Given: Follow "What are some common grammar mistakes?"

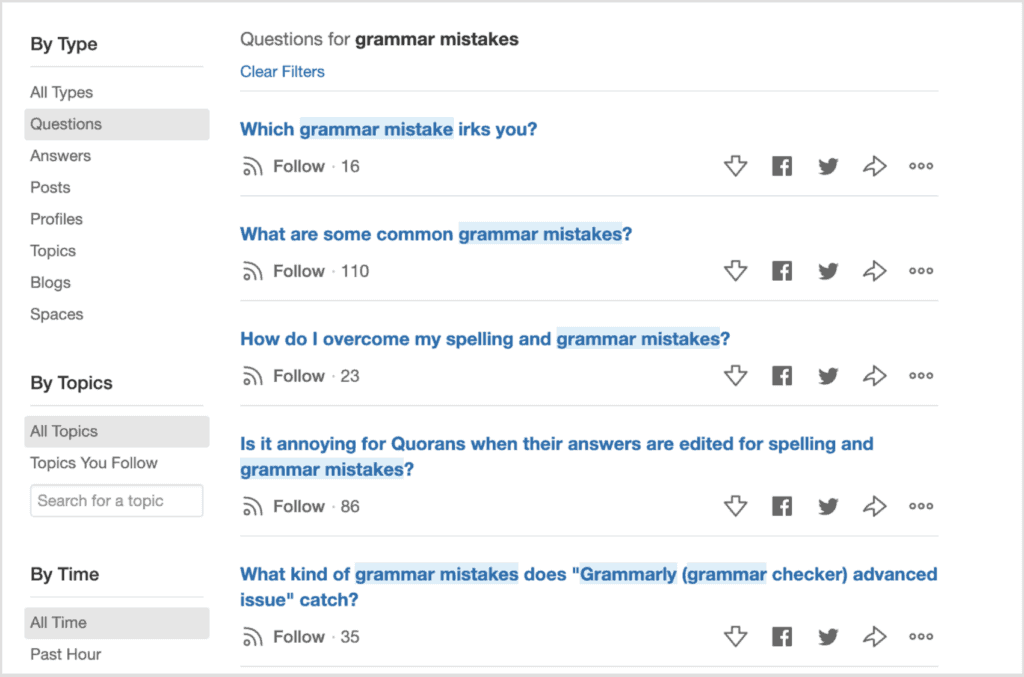Looking at the screenshot, I should (x=298, y=270).
